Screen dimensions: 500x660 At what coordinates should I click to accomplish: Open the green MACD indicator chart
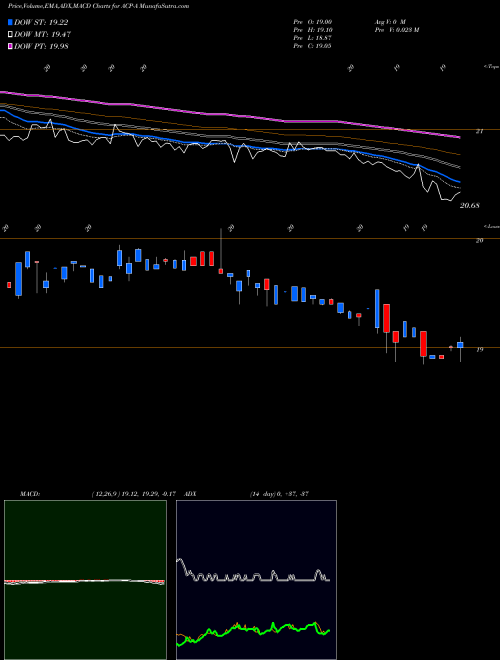click(85, 580)
